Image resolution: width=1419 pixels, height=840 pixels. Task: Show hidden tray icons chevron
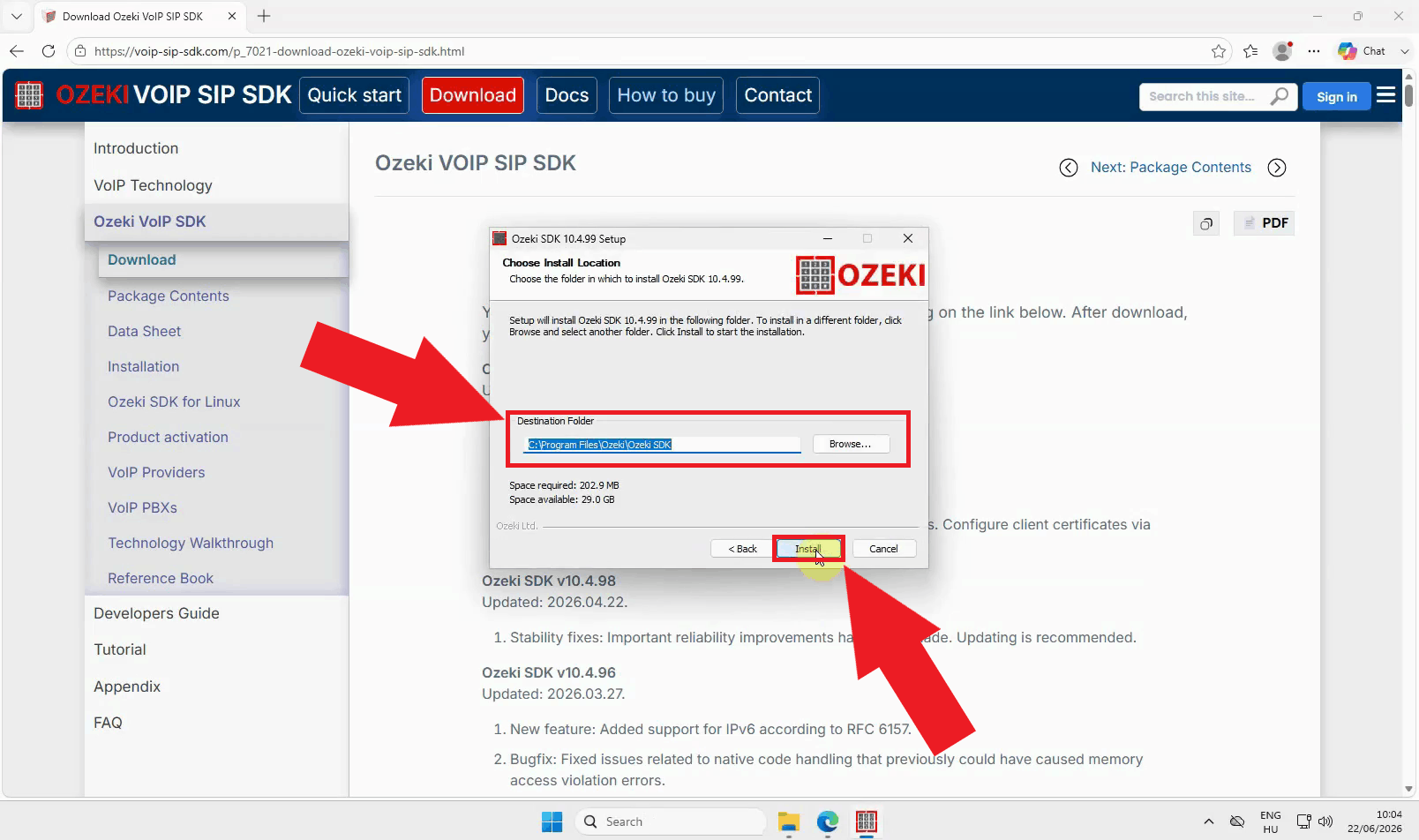tap(1209, 821)
